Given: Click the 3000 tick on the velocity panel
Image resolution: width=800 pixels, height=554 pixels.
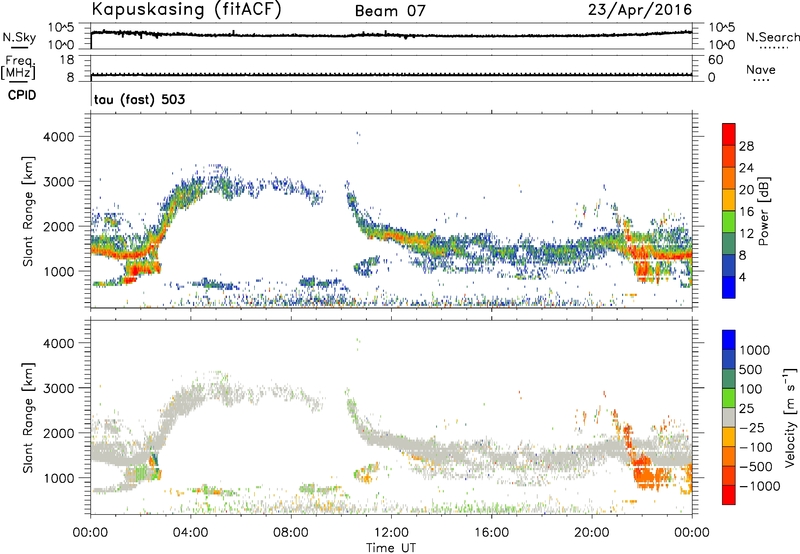Looking at the screenshot, I should (x=59, y=388).
